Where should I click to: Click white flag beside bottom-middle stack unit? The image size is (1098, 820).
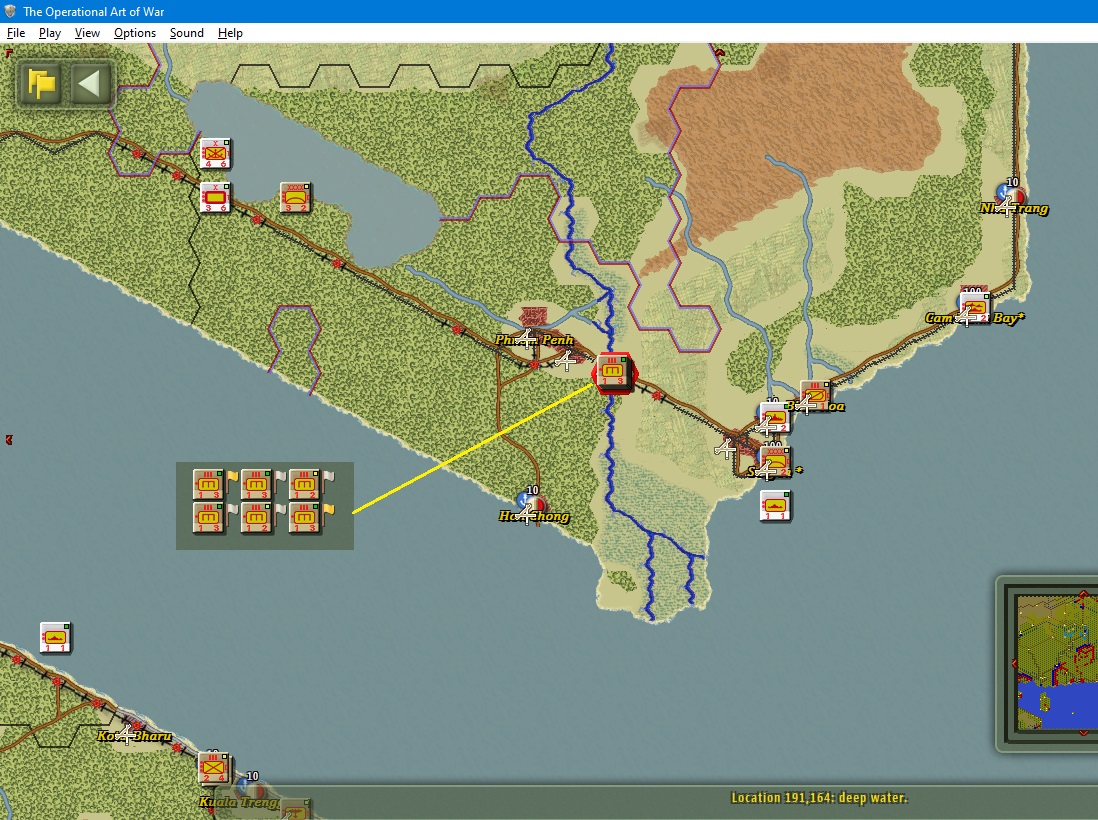coord(280,510)
